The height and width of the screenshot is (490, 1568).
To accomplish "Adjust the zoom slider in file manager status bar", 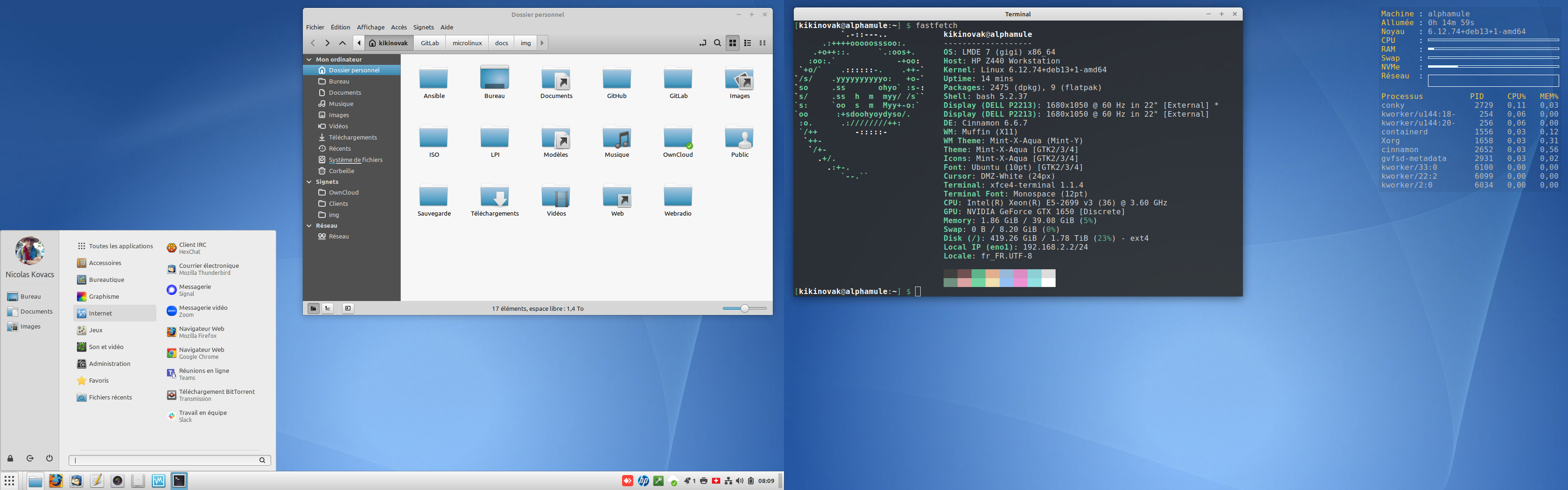I will (745, 308).
